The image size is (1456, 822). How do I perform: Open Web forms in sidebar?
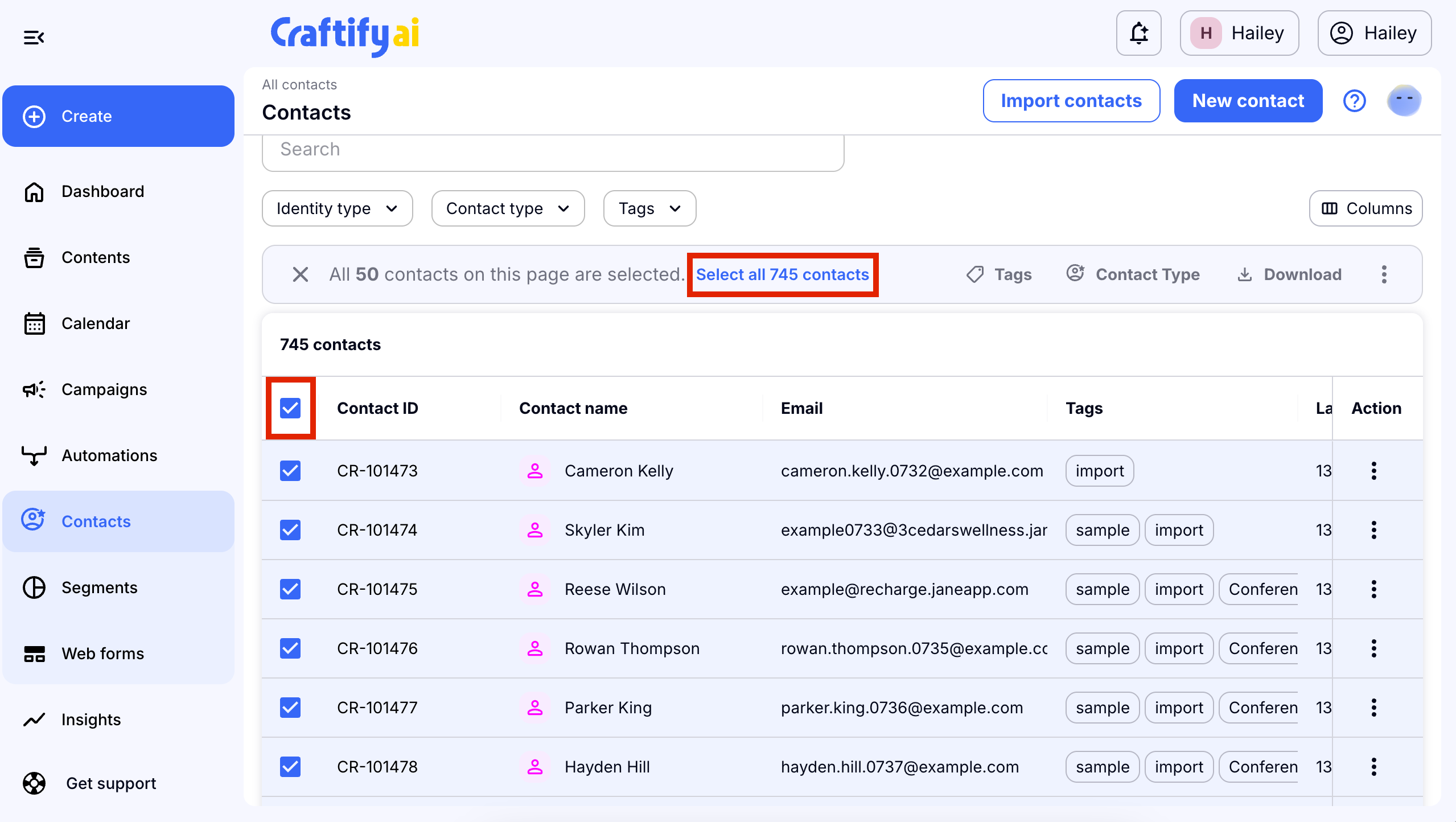click(118, 654)
